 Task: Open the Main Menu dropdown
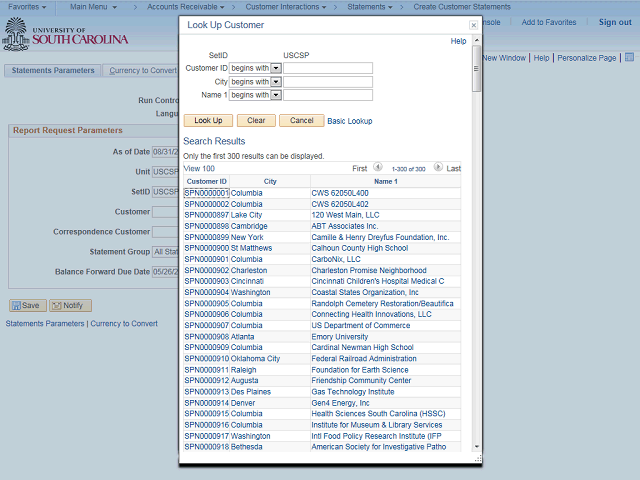(x=93, y=7)
